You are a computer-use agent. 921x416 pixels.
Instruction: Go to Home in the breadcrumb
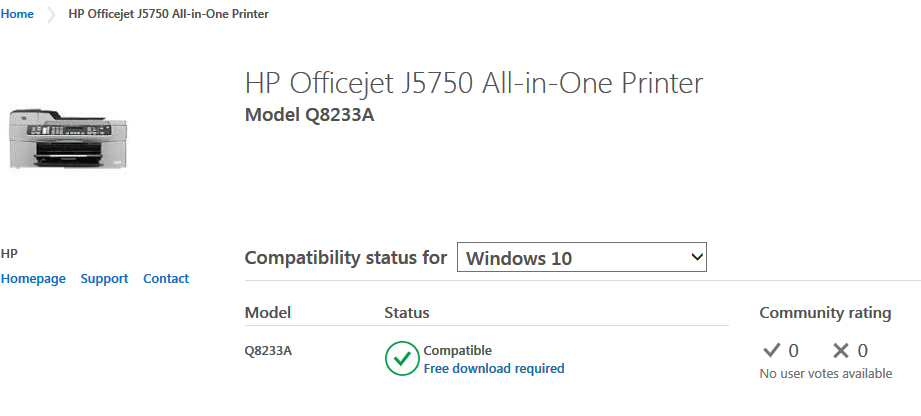tap(17, 14)
